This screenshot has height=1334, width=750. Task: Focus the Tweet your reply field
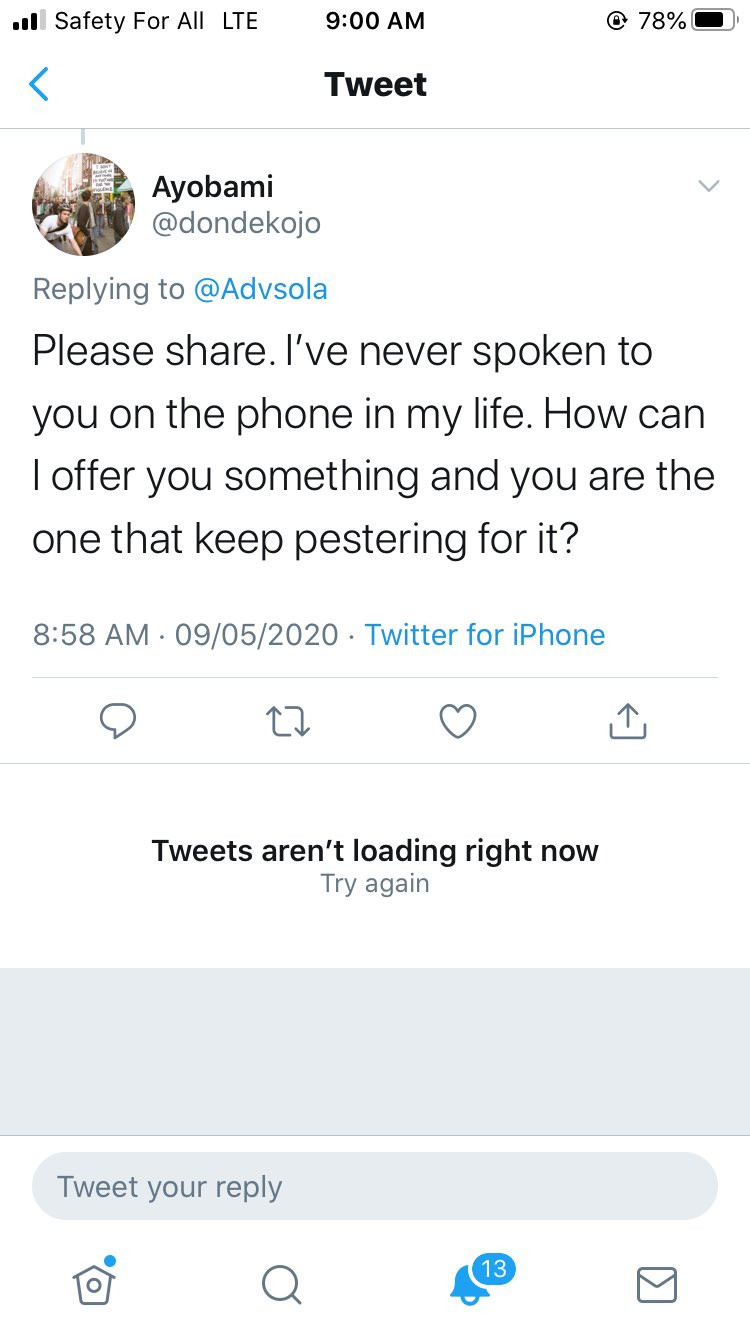click(x=375, y=1187)
